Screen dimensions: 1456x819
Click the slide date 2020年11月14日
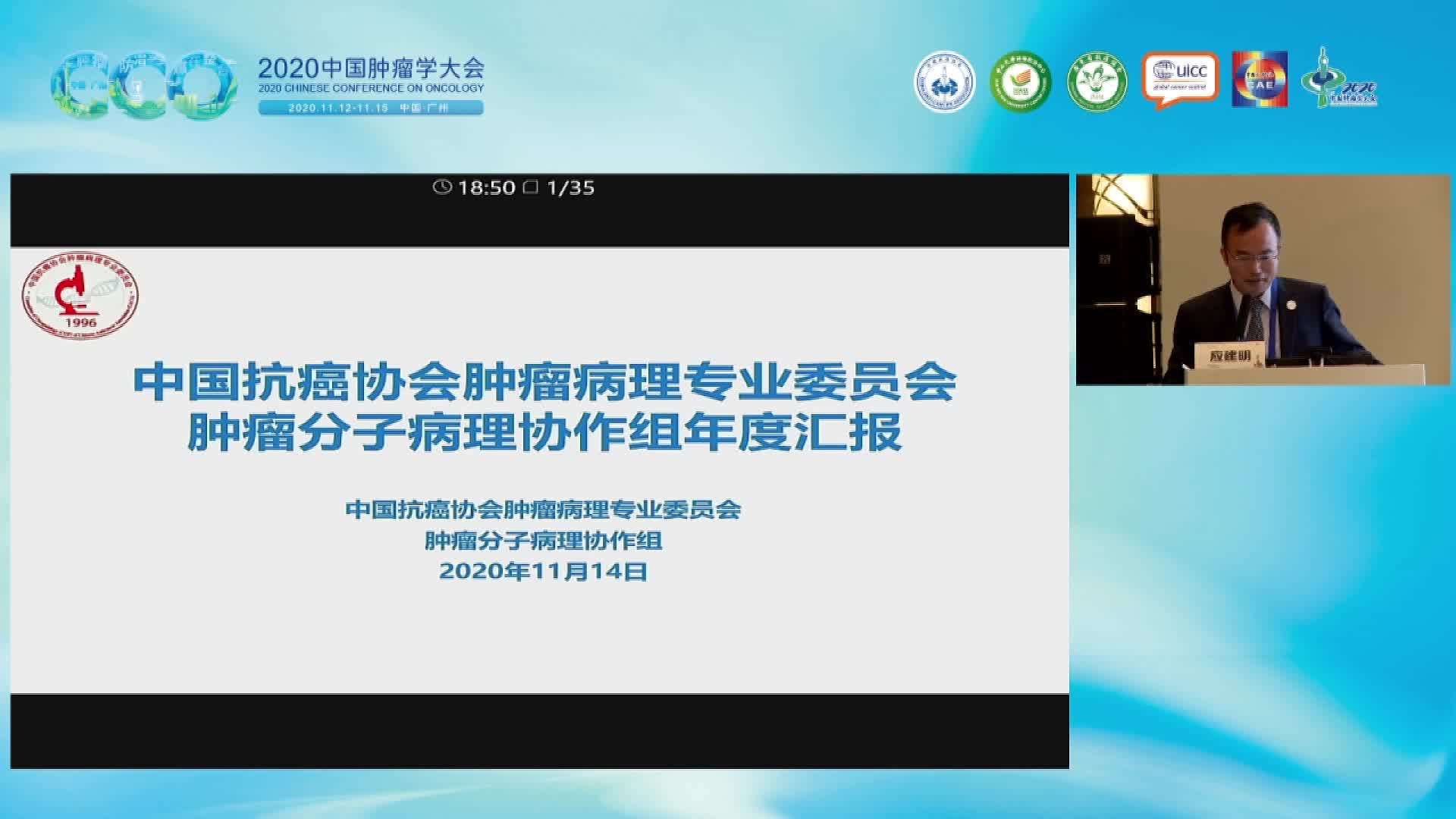coord(544,570)
